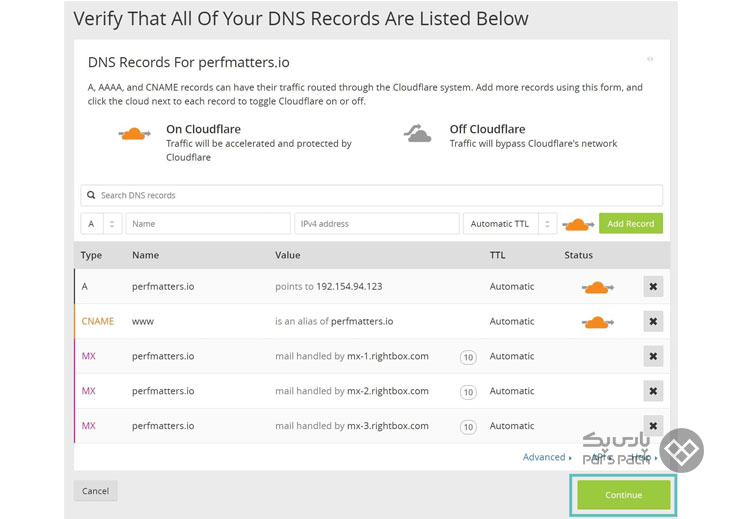Click Automatic TTL of the CNAME record
Viewport: 750px width, 519px height.
[x=512, y=321]
